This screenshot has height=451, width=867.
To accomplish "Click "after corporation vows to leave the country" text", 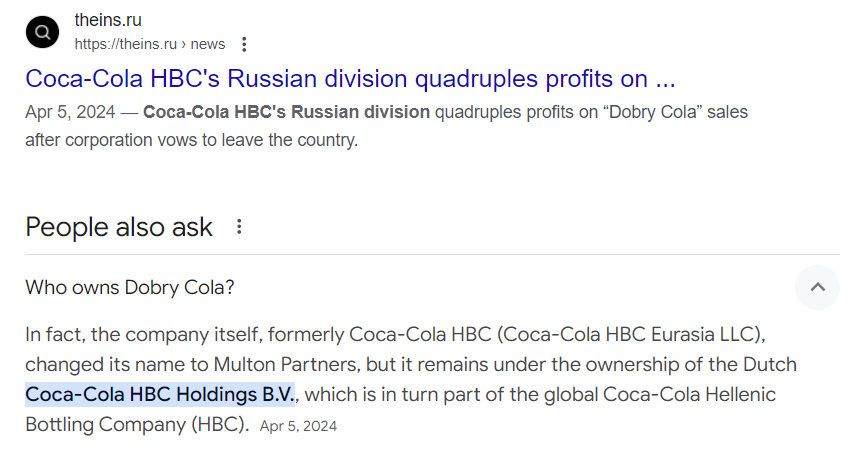I will coord(191,139).
